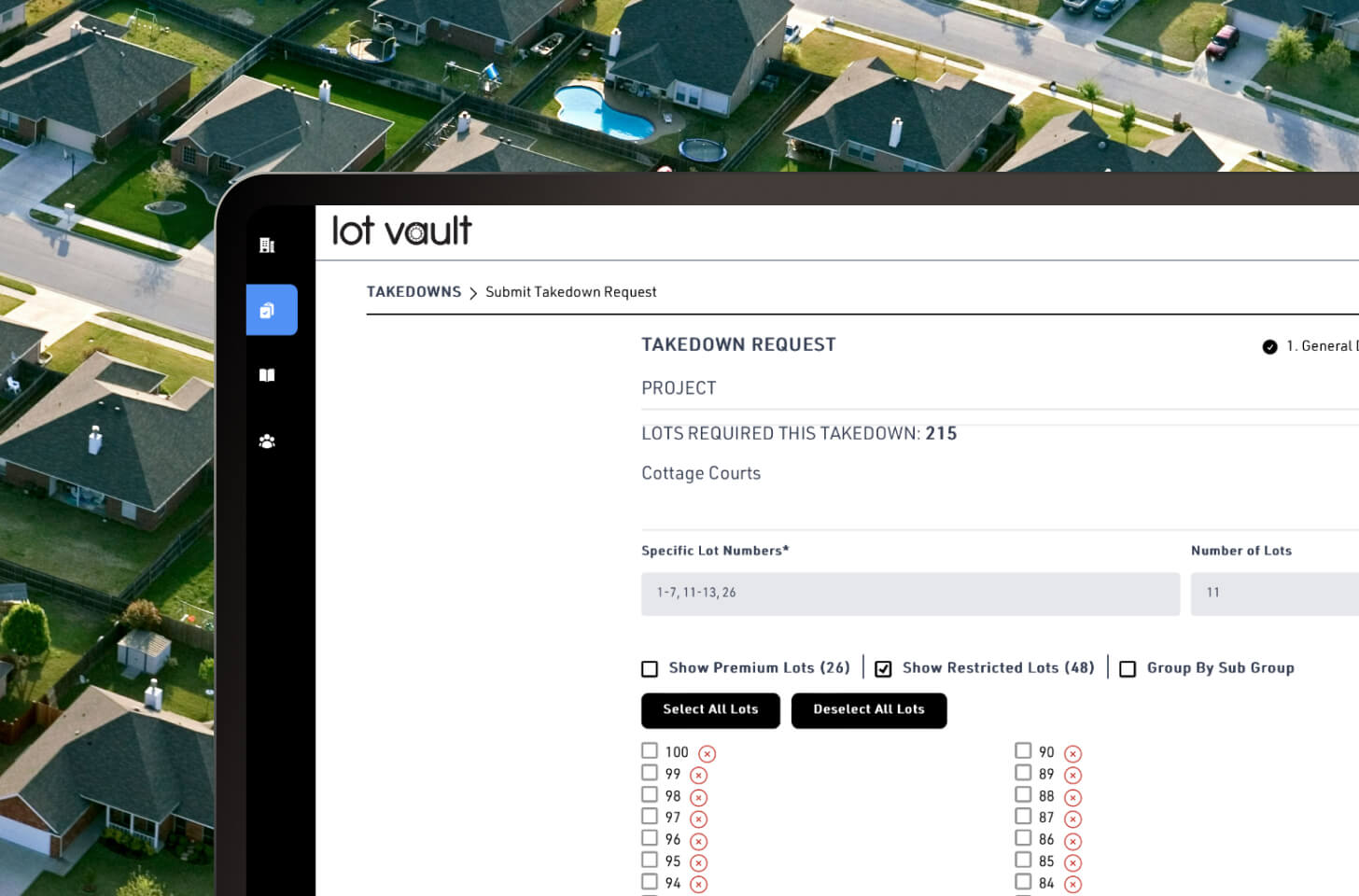
Task: Click red restricted icon beside lot 99
Action: 699,776
